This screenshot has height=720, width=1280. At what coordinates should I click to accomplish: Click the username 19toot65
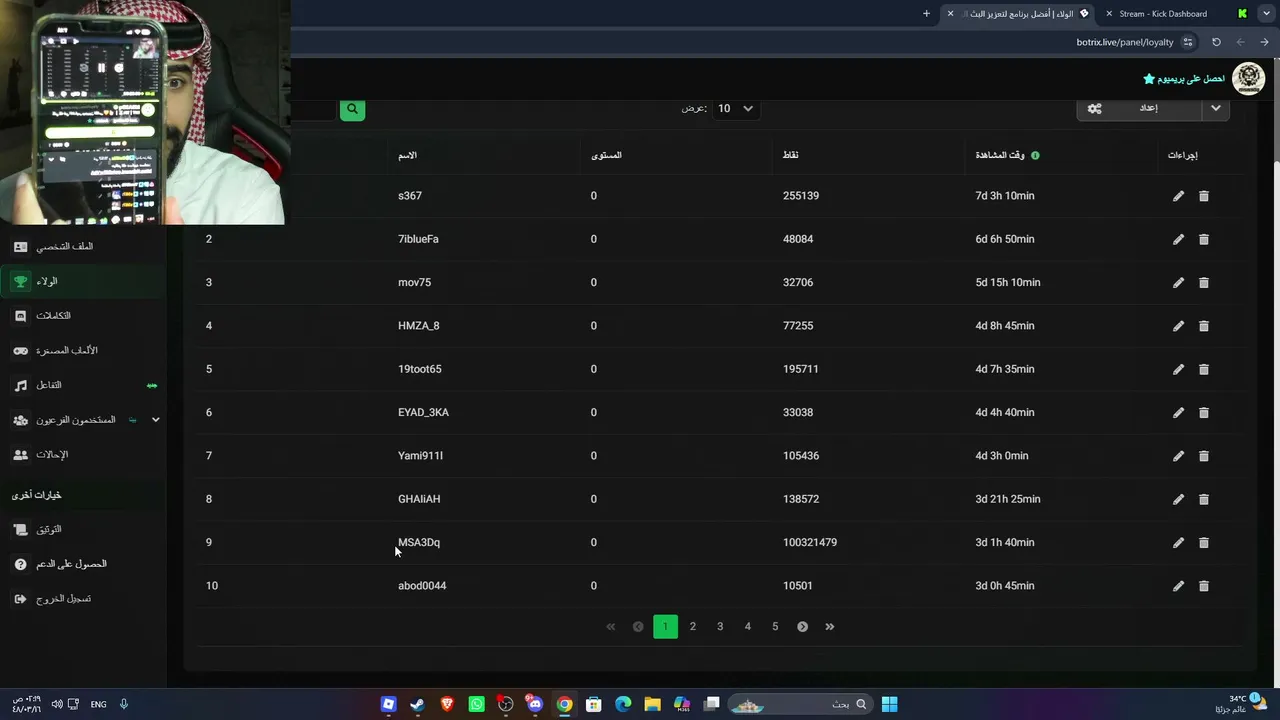[420, 369]
